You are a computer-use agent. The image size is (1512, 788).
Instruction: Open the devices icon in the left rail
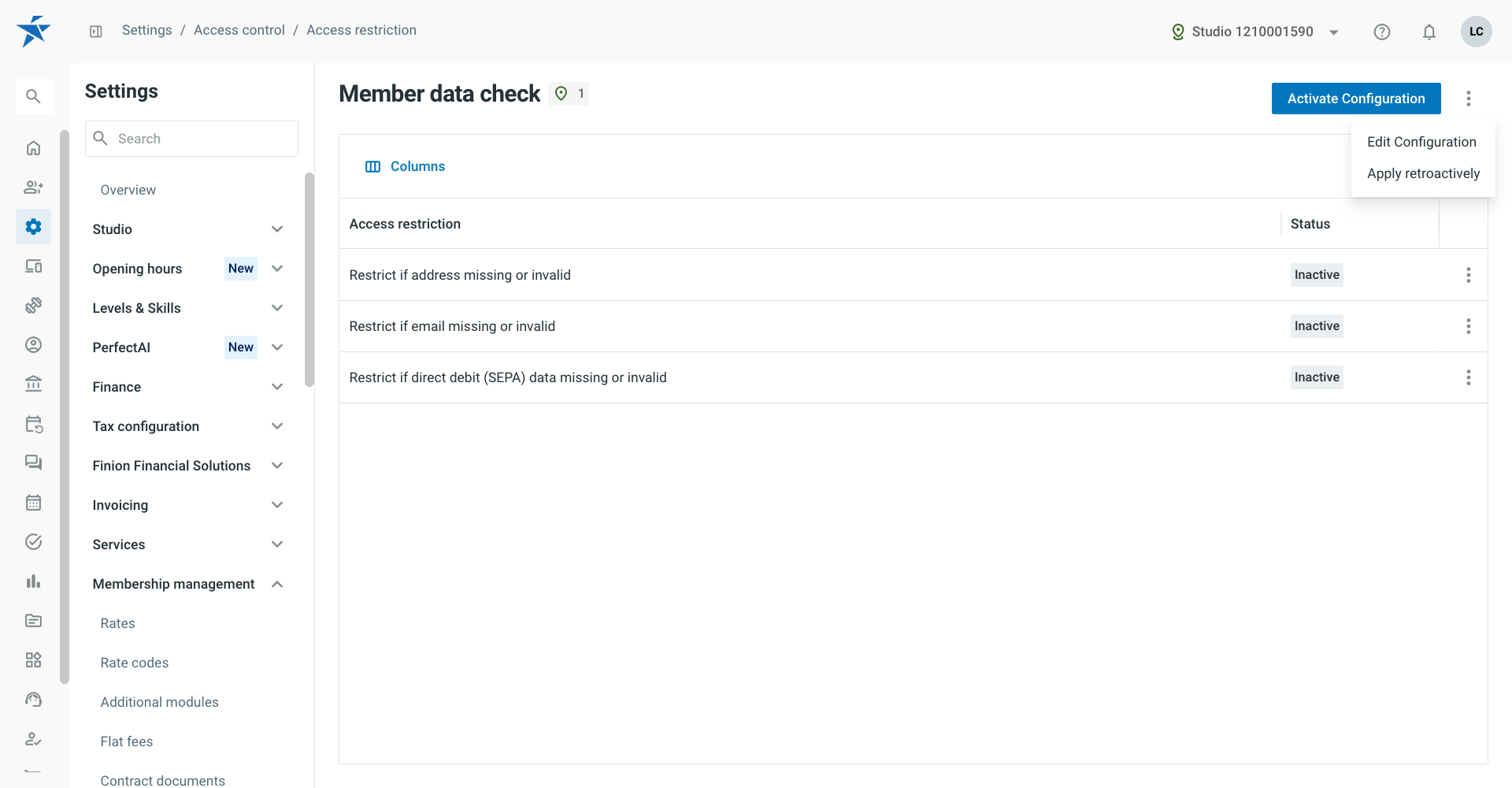pyautogui.click(x=33, y=266)
